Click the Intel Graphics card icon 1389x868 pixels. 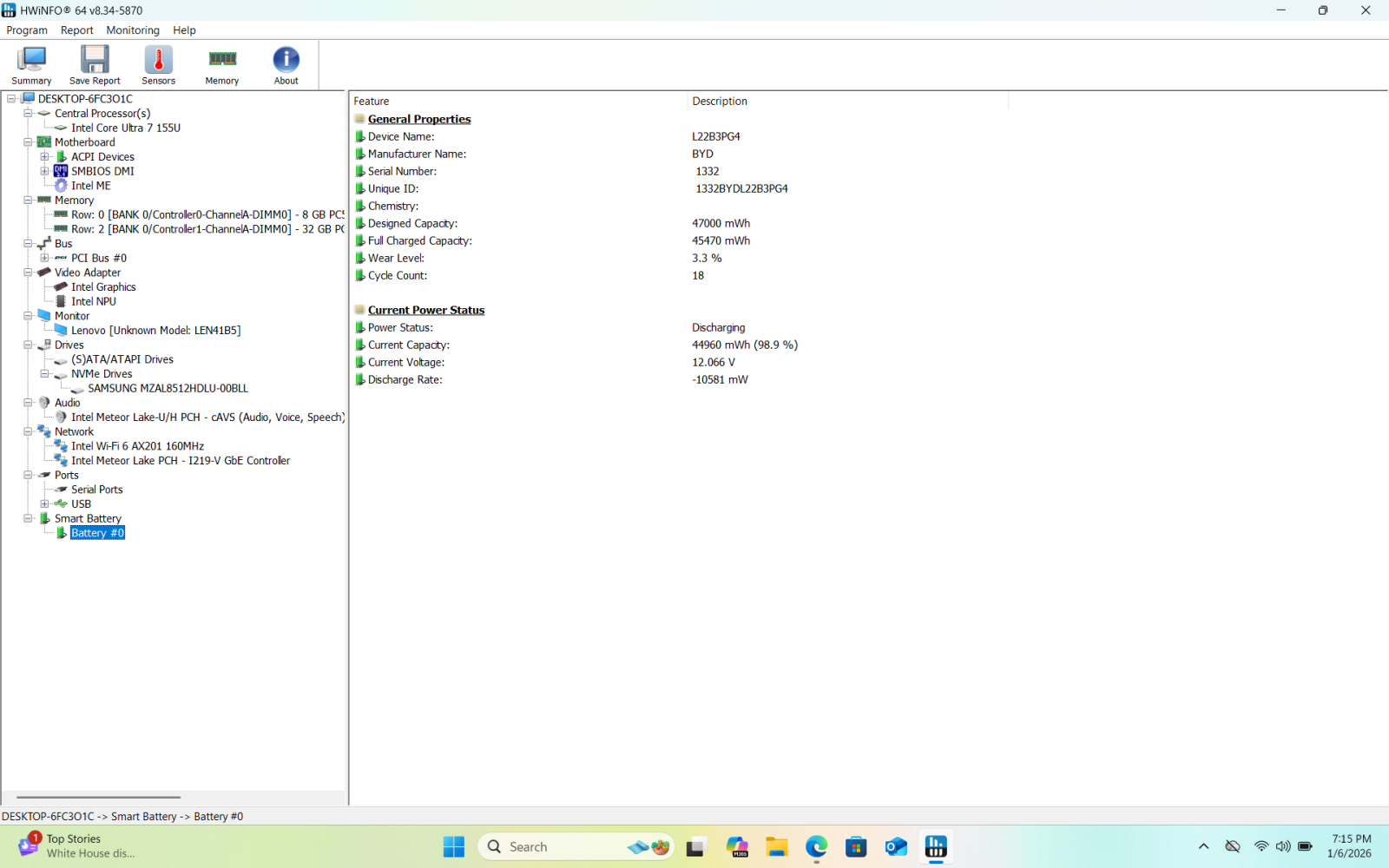click(x=61, y=286)
